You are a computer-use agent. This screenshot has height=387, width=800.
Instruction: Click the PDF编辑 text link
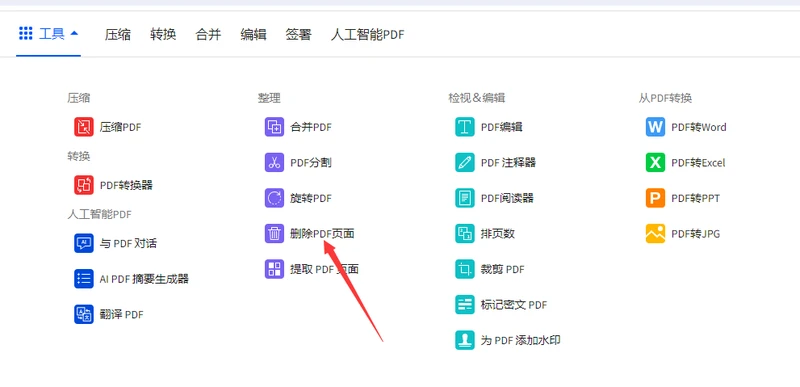click(x=502, y=127)
